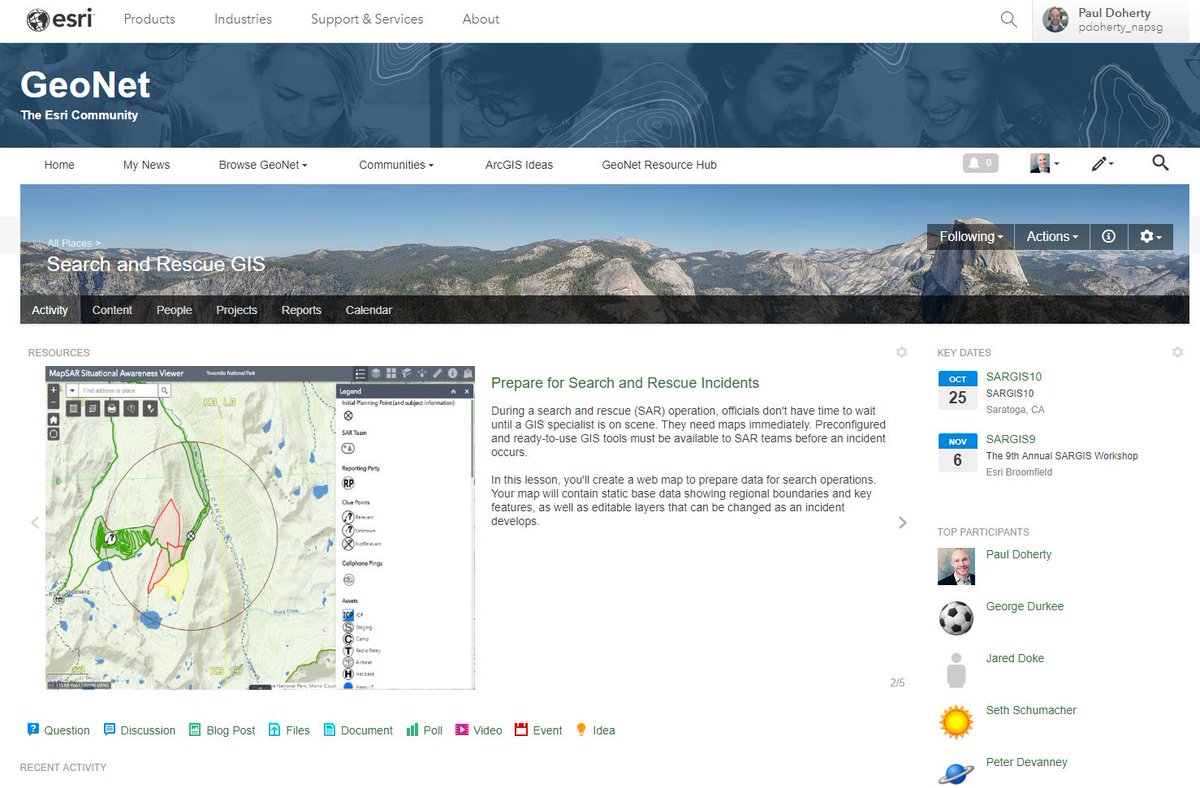
Task: Create a new Poll
Action: coord(424,731)
